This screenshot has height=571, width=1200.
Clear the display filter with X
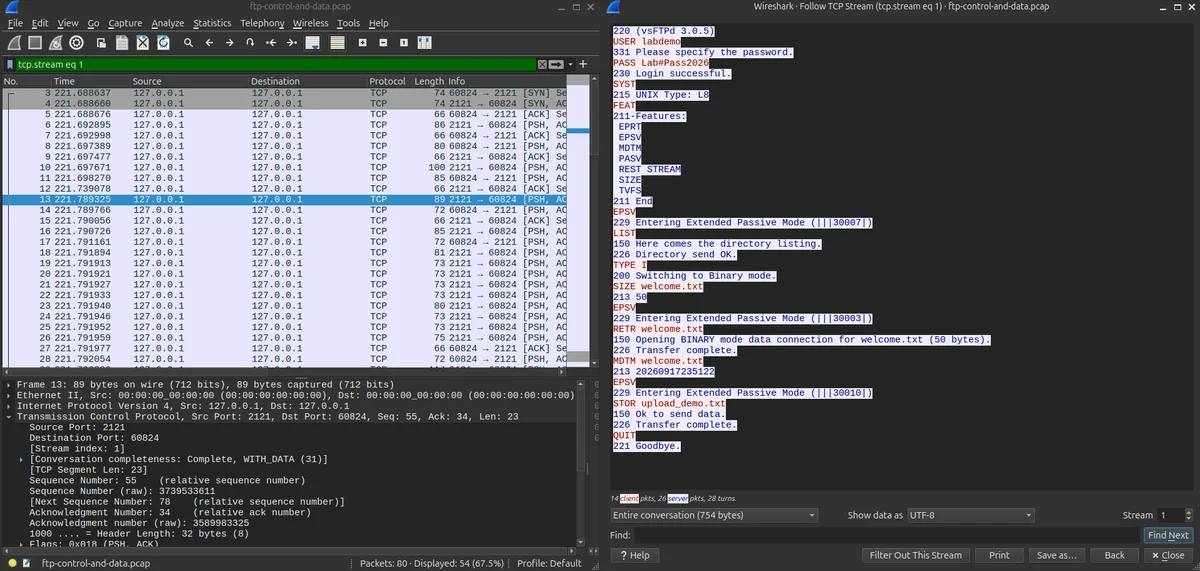[542, 64]
